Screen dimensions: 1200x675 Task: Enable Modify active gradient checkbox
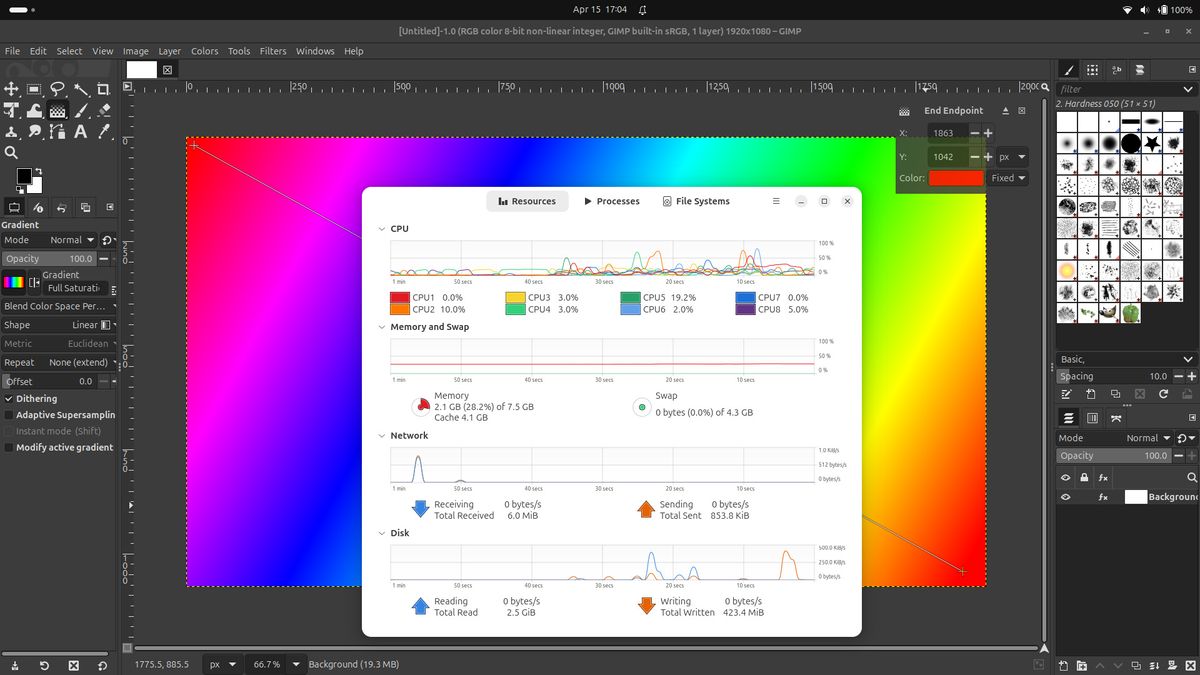[9, 447]
